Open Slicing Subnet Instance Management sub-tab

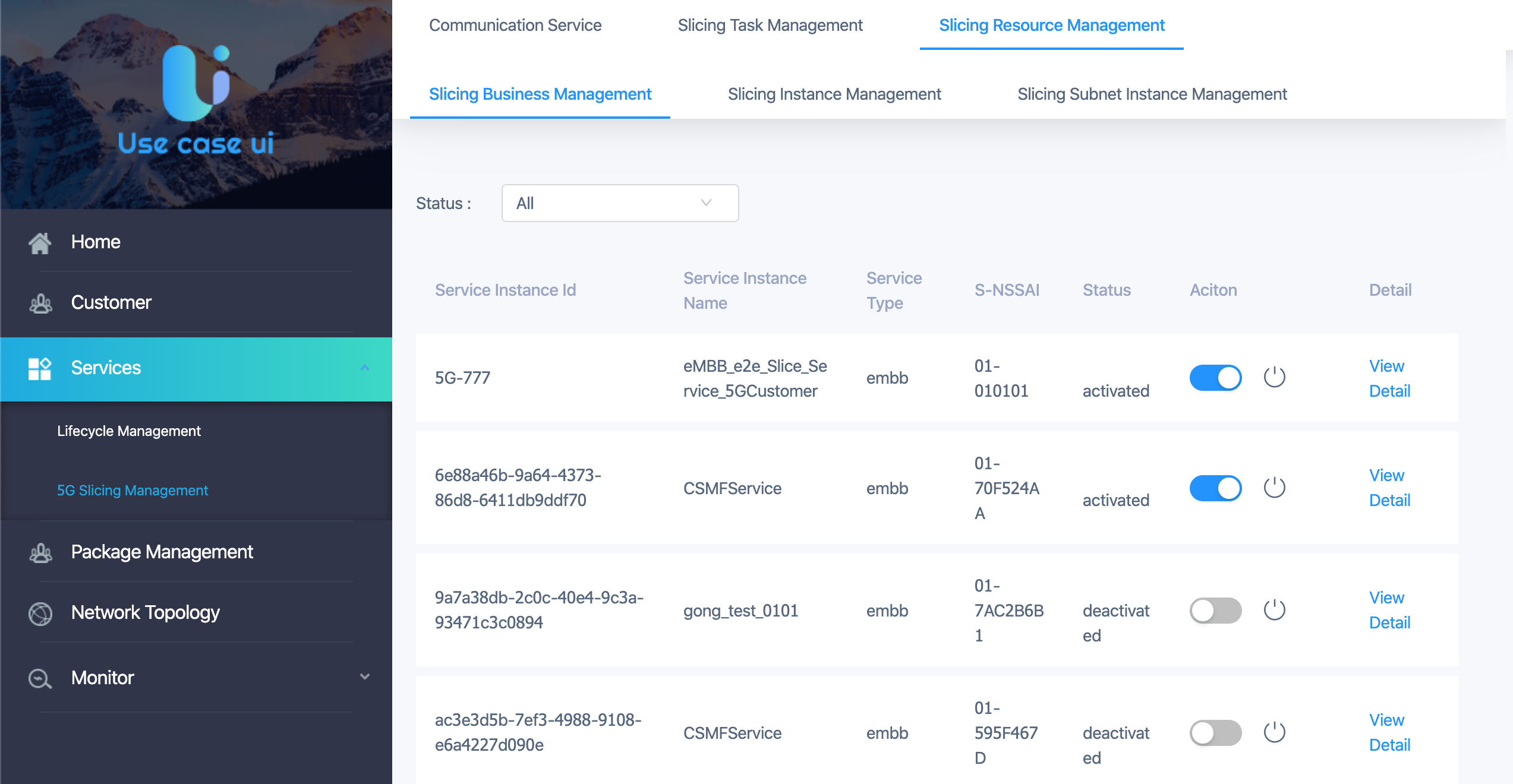click(x=1152, y=94)
